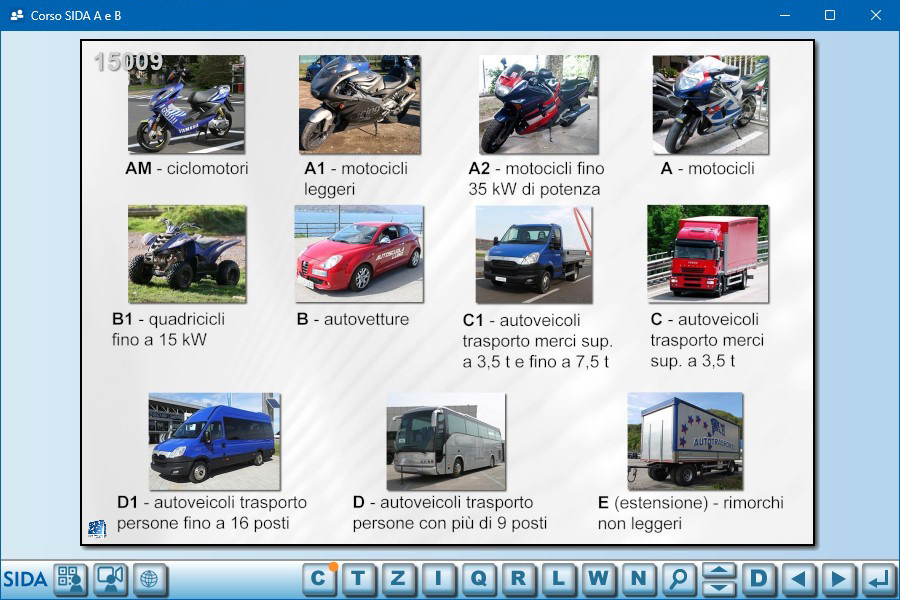Click the Q letter button
The image size is (900, 600).
[478, 578]
